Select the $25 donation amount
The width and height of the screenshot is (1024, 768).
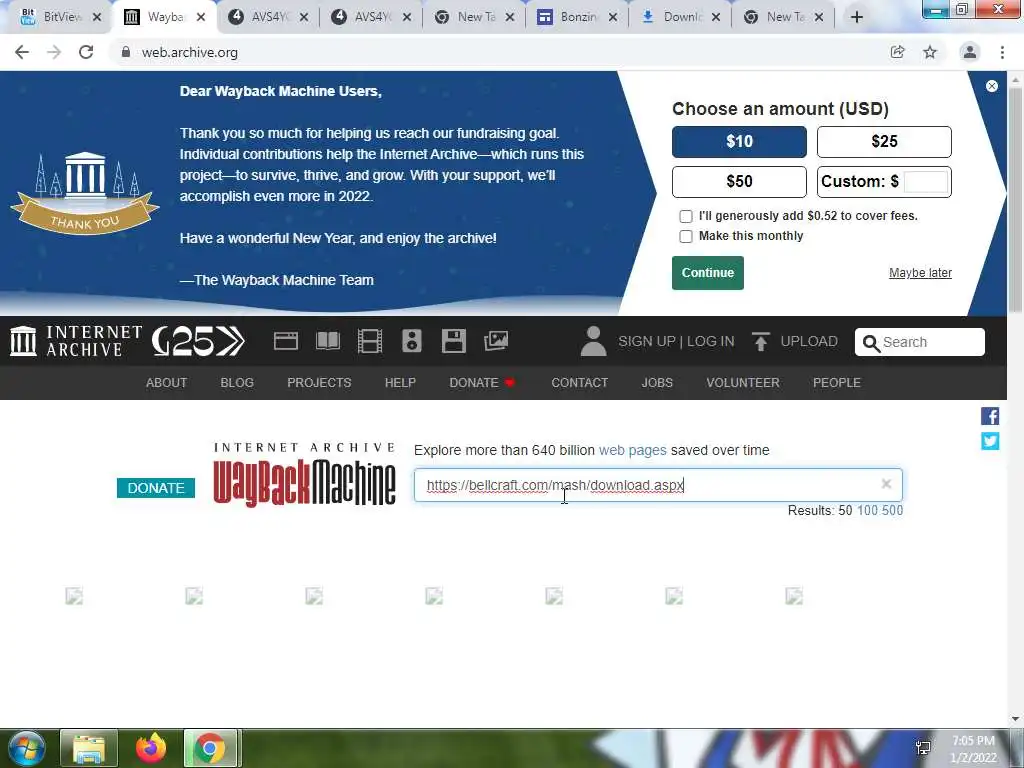[884, 142]
